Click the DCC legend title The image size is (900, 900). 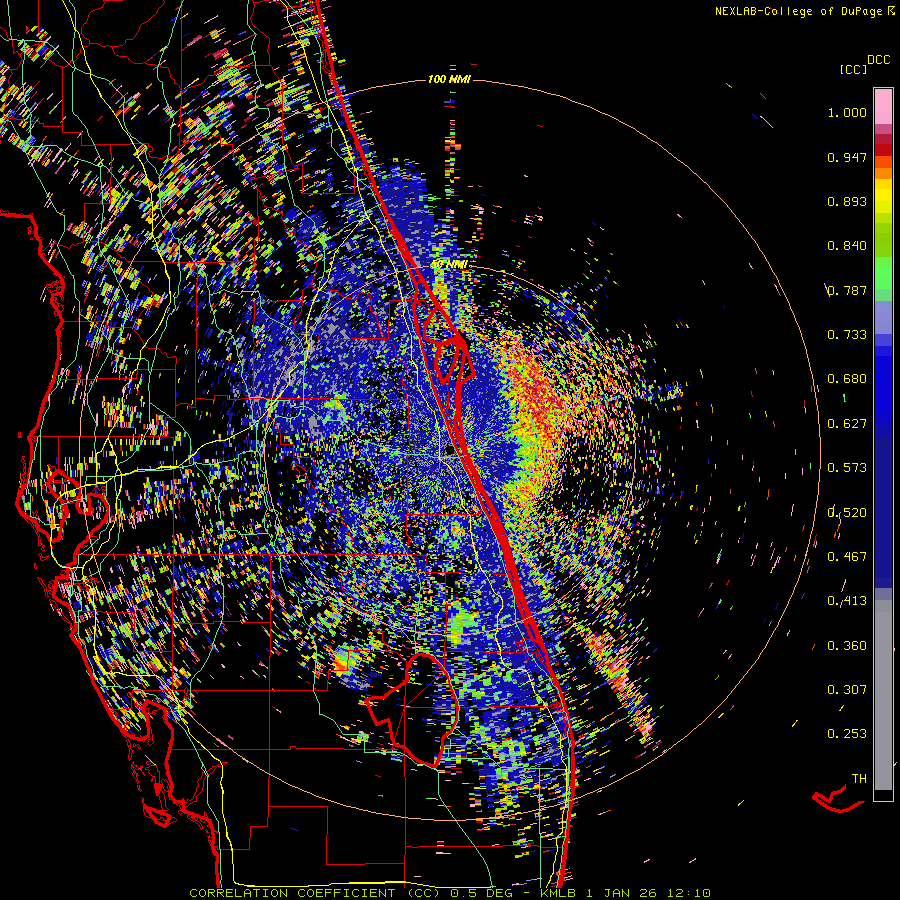click(878, 60)
